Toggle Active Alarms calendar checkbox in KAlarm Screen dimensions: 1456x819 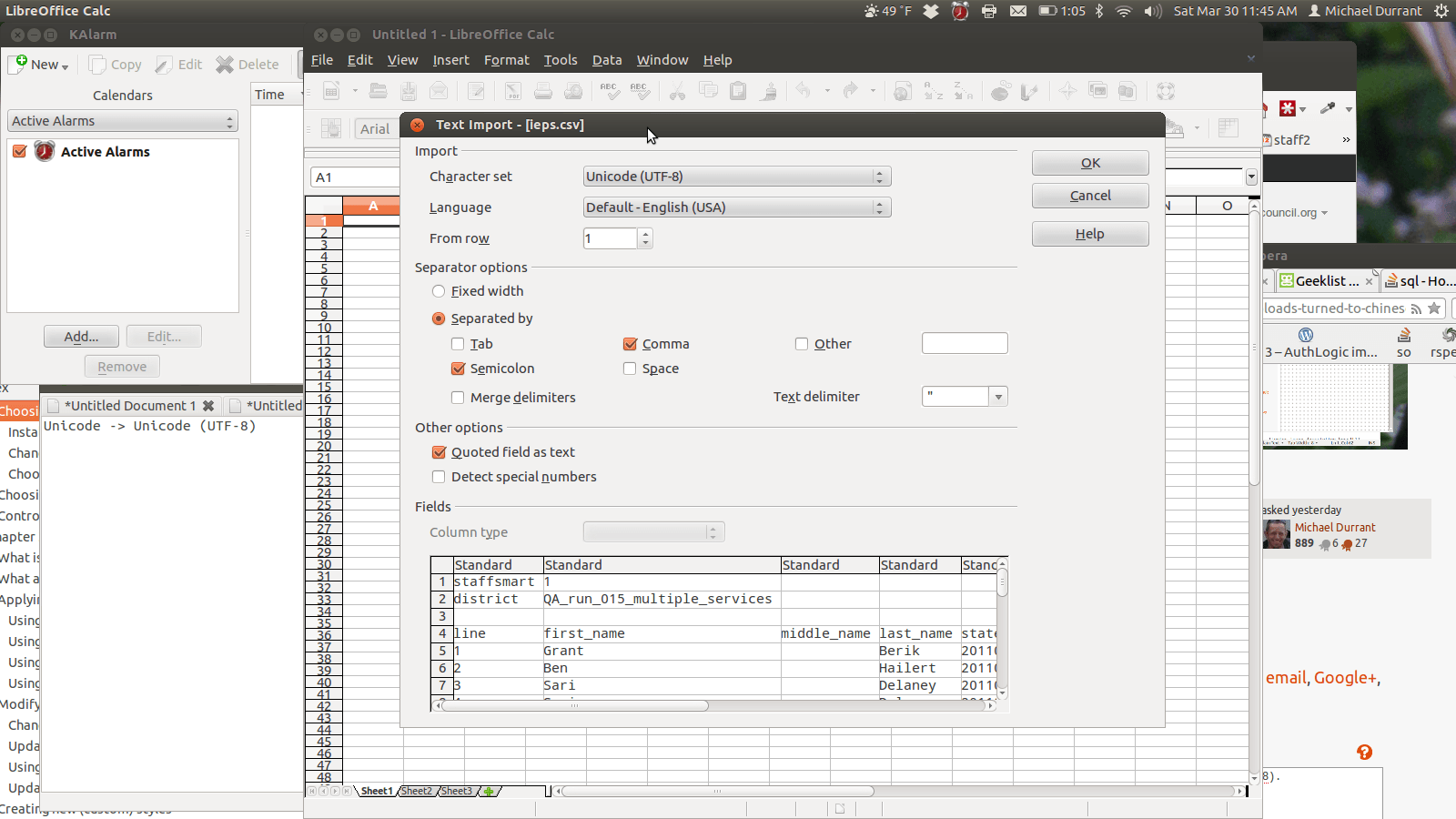click(x=20, y=152)
